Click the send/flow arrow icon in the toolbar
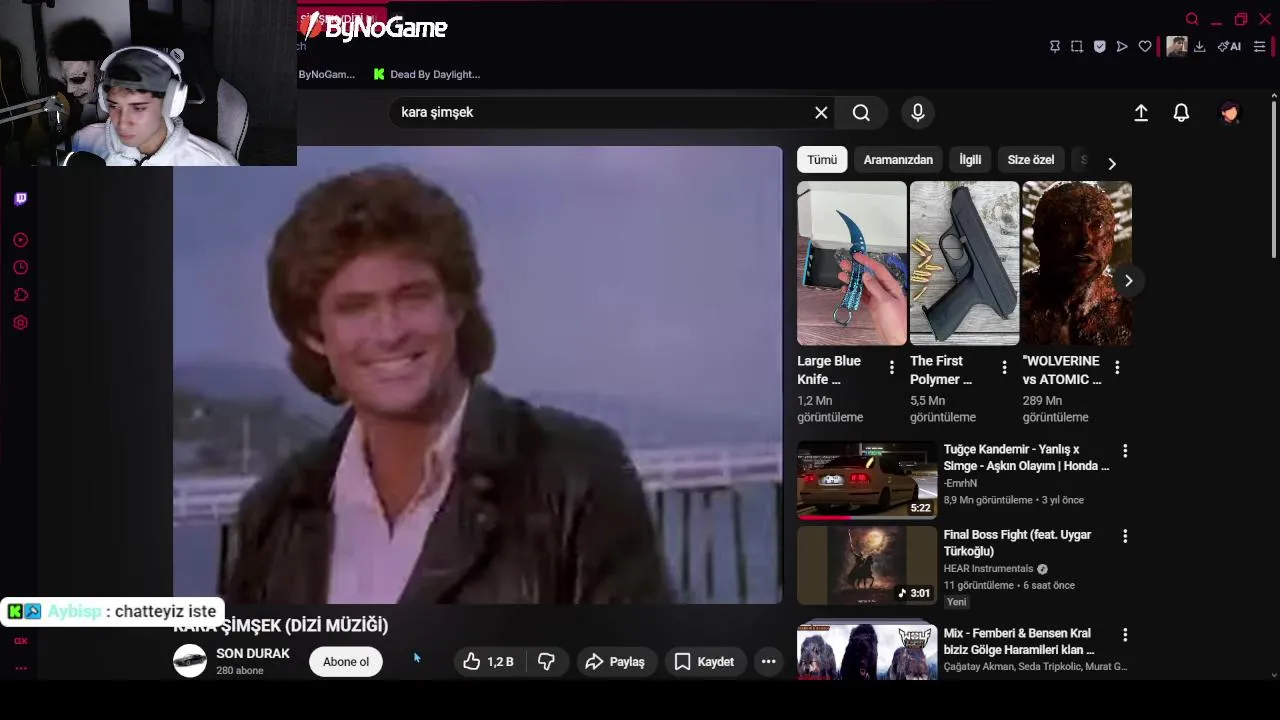This screenshot has width=1280, height=720. point(1122,47)
